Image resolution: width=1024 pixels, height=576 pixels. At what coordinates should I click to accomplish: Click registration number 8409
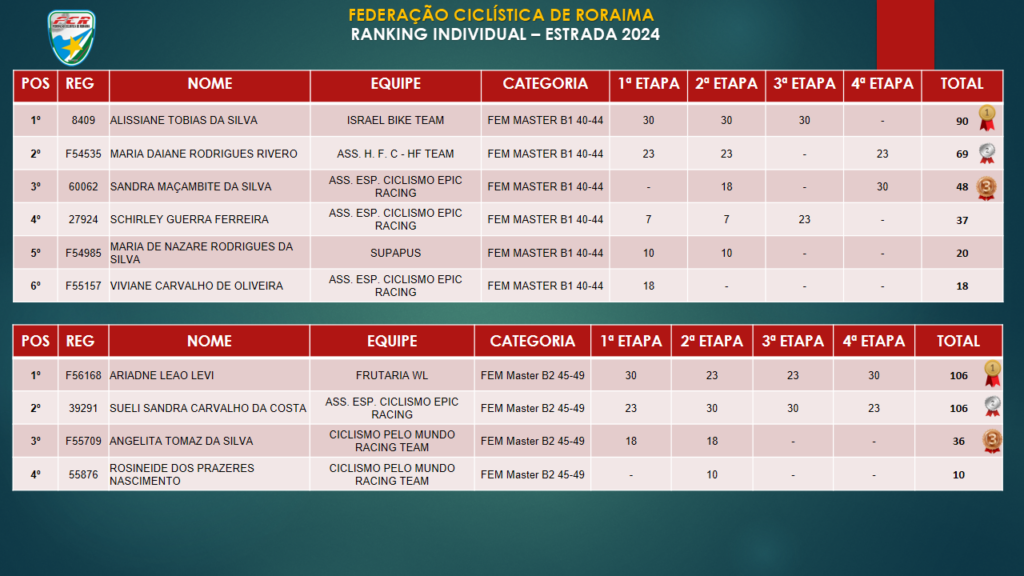[83, 120]
